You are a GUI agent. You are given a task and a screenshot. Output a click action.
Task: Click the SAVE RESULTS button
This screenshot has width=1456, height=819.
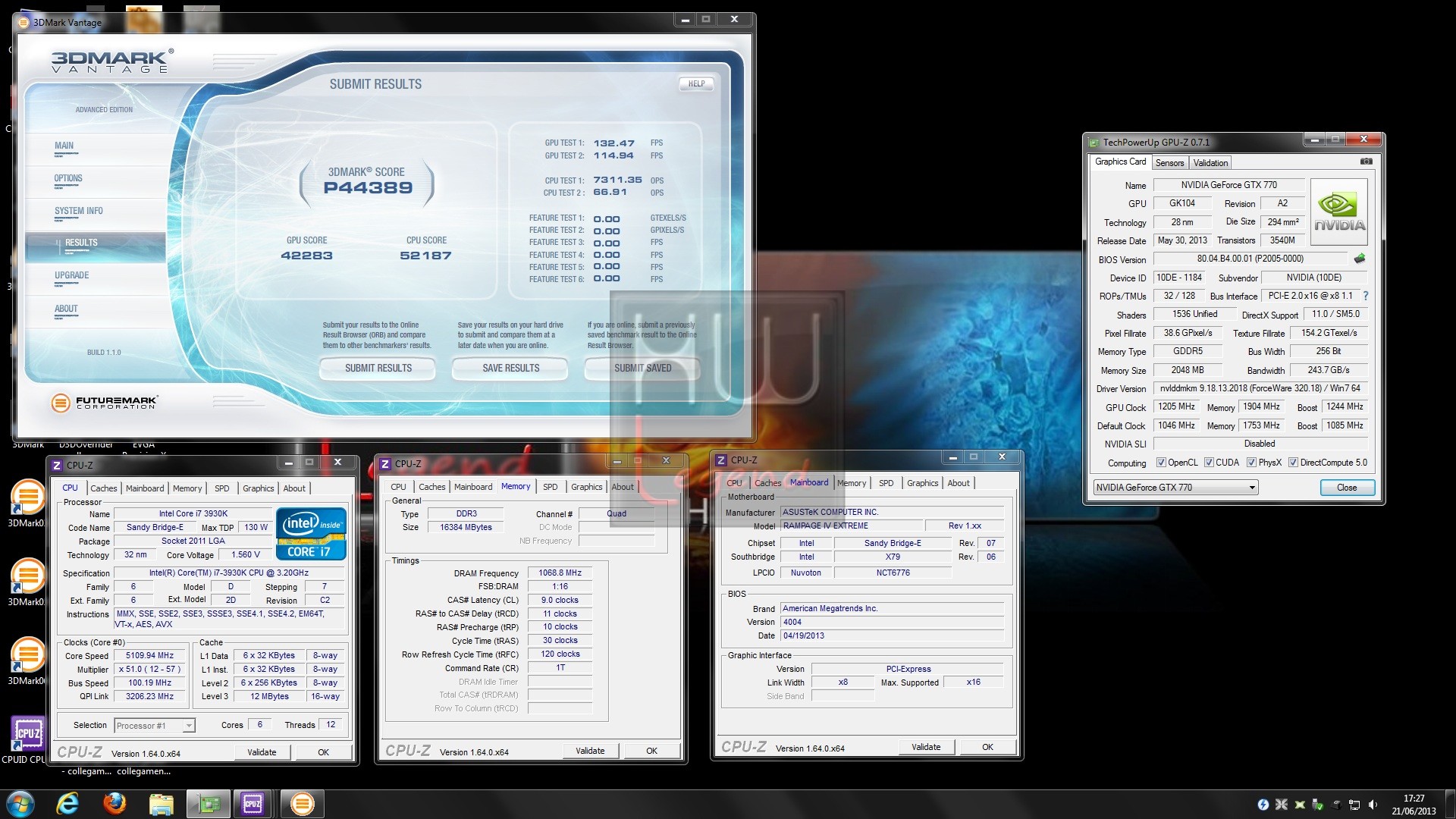510,369
